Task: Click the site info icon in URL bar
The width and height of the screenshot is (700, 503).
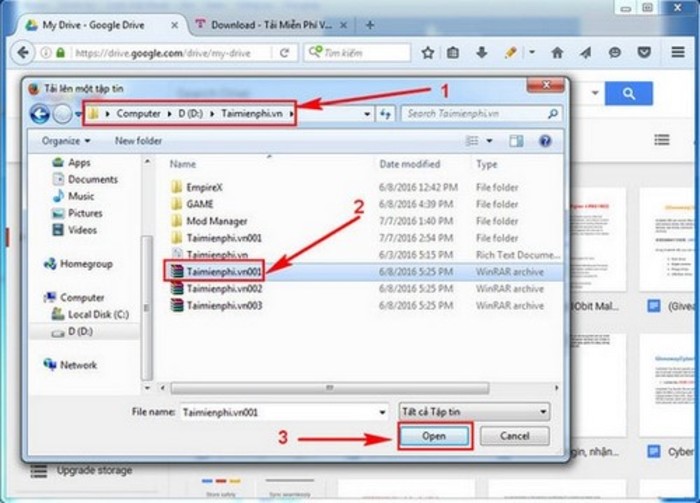Action: (45, 53)
